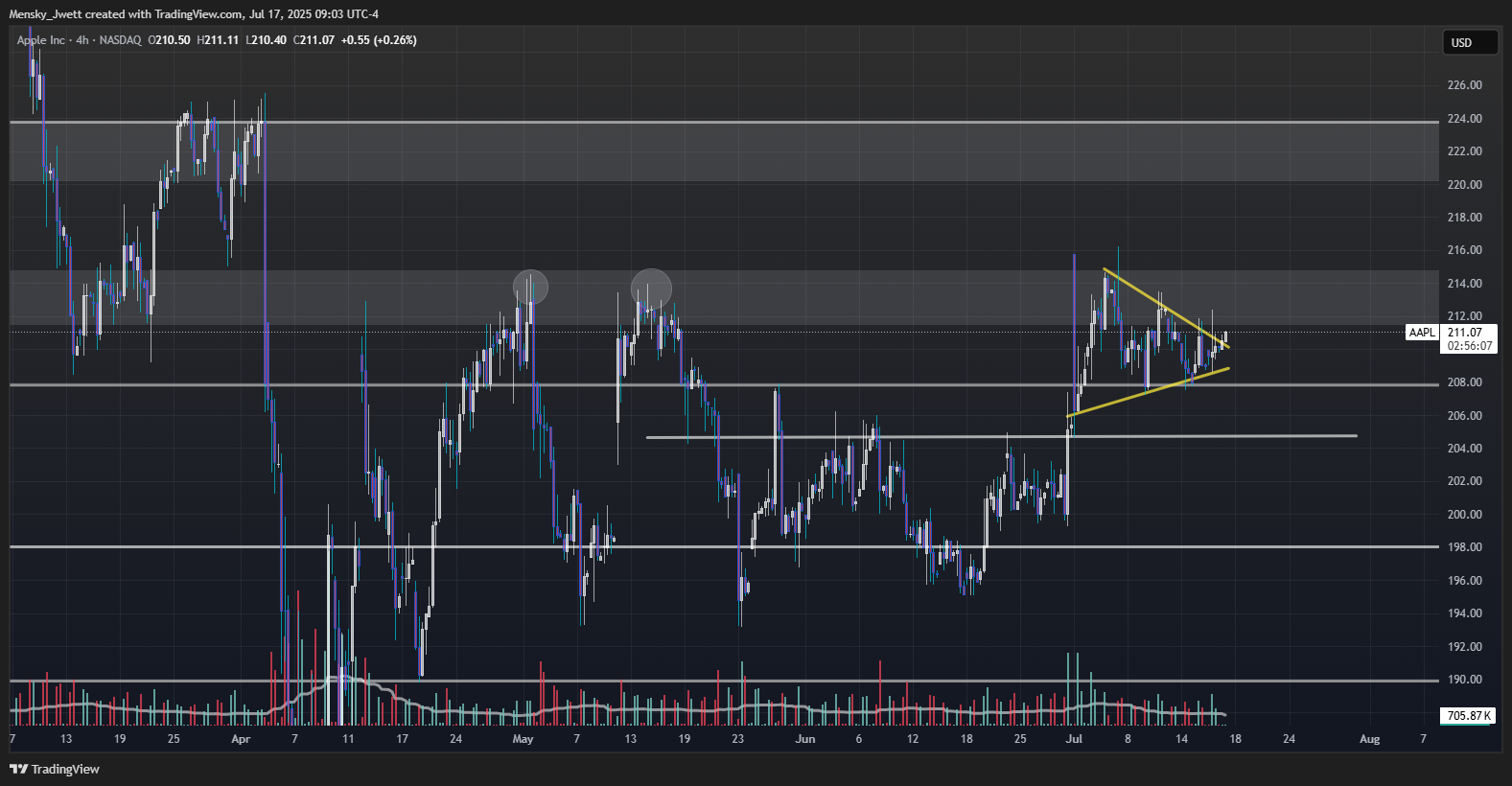This screenshot has height=786, width=1512.
Task: Click the 198.00 price axis label
Action: 1464,547
